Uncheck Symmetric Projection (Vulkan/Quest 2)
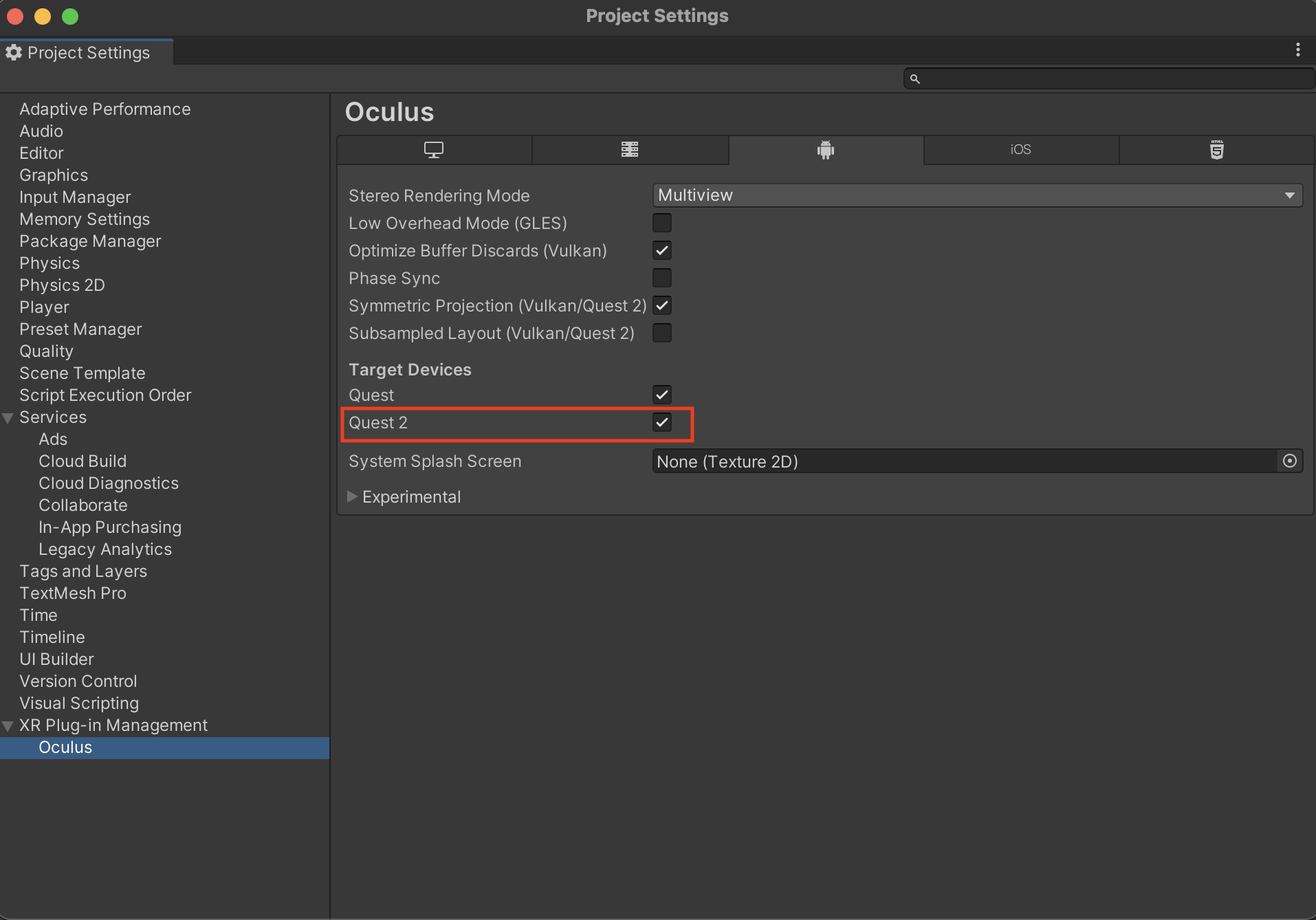Viewport: 1316px width, 920px height. [x=662, y=305]
